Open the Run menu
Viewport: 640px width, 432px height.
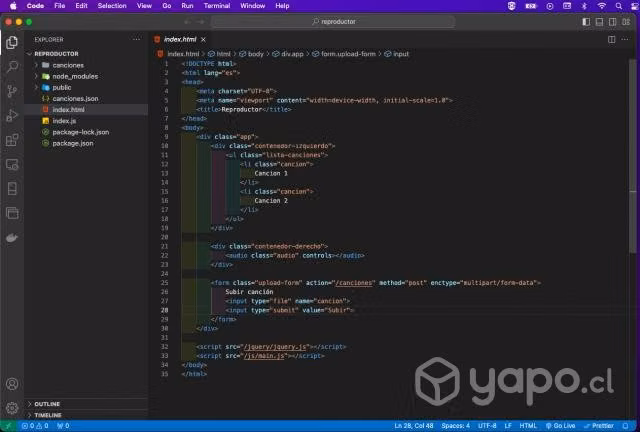pyautogui.click(x=187, y=6)
